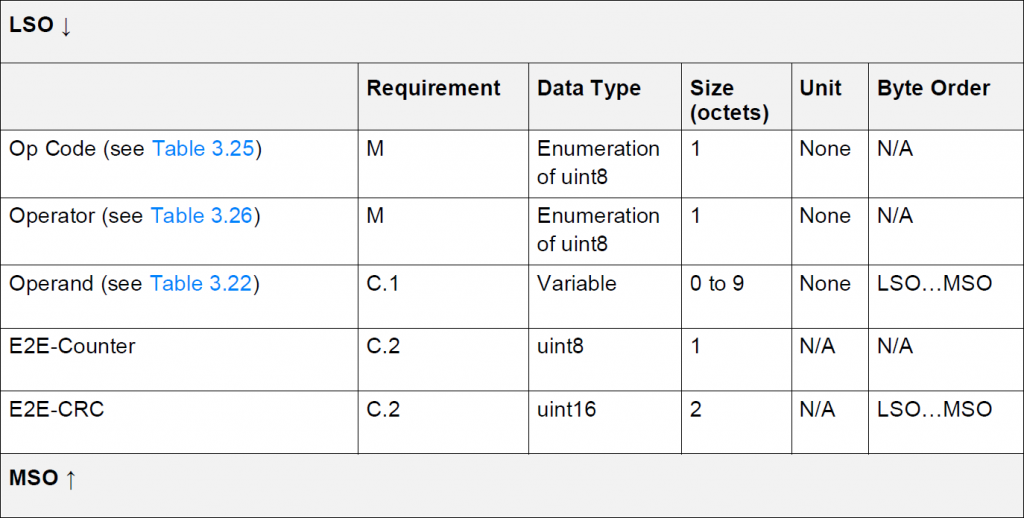Select the E2E-CRC row label
This screenshot has width=1024, height=518.
point(56,408)
